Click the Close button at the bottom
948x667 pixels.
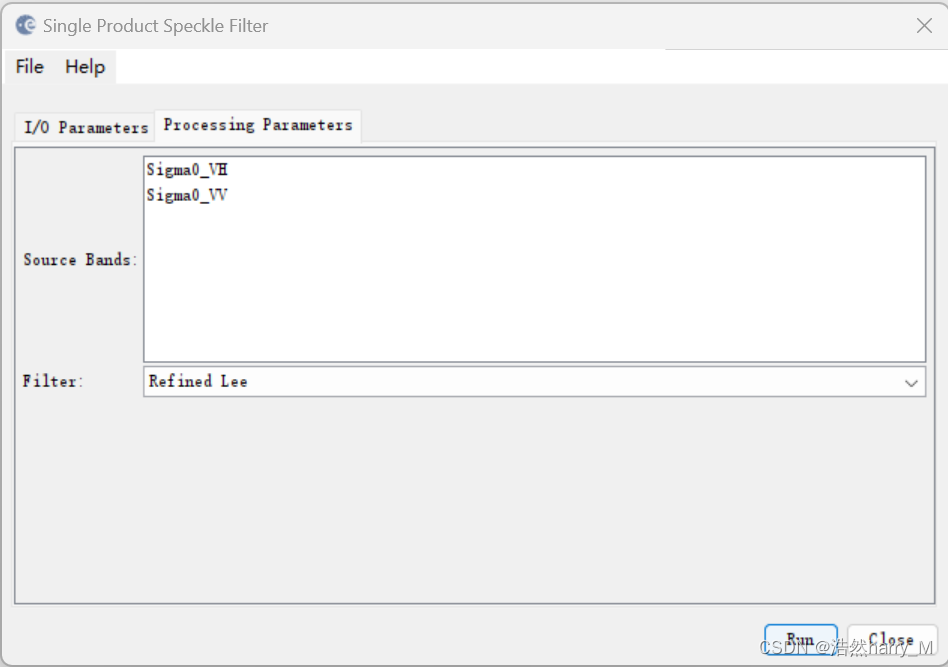click(891, 640)
